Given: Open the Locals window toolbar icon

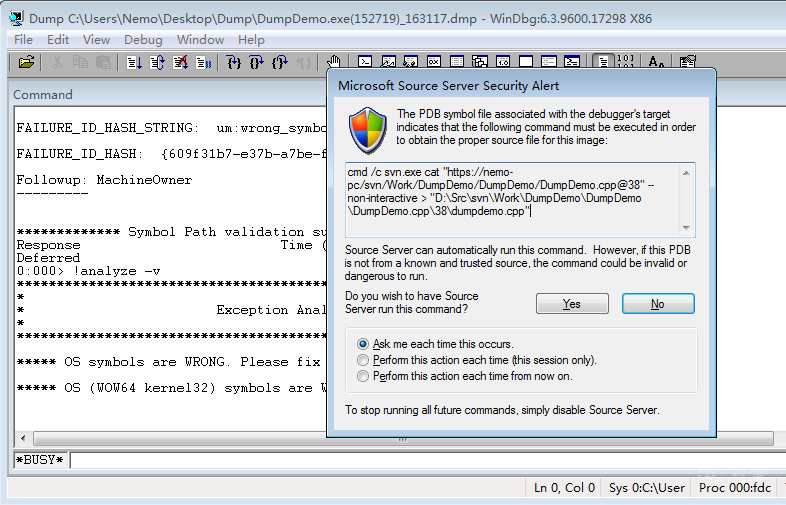Looking at the screenshot, I should click(x=411, y=62).
